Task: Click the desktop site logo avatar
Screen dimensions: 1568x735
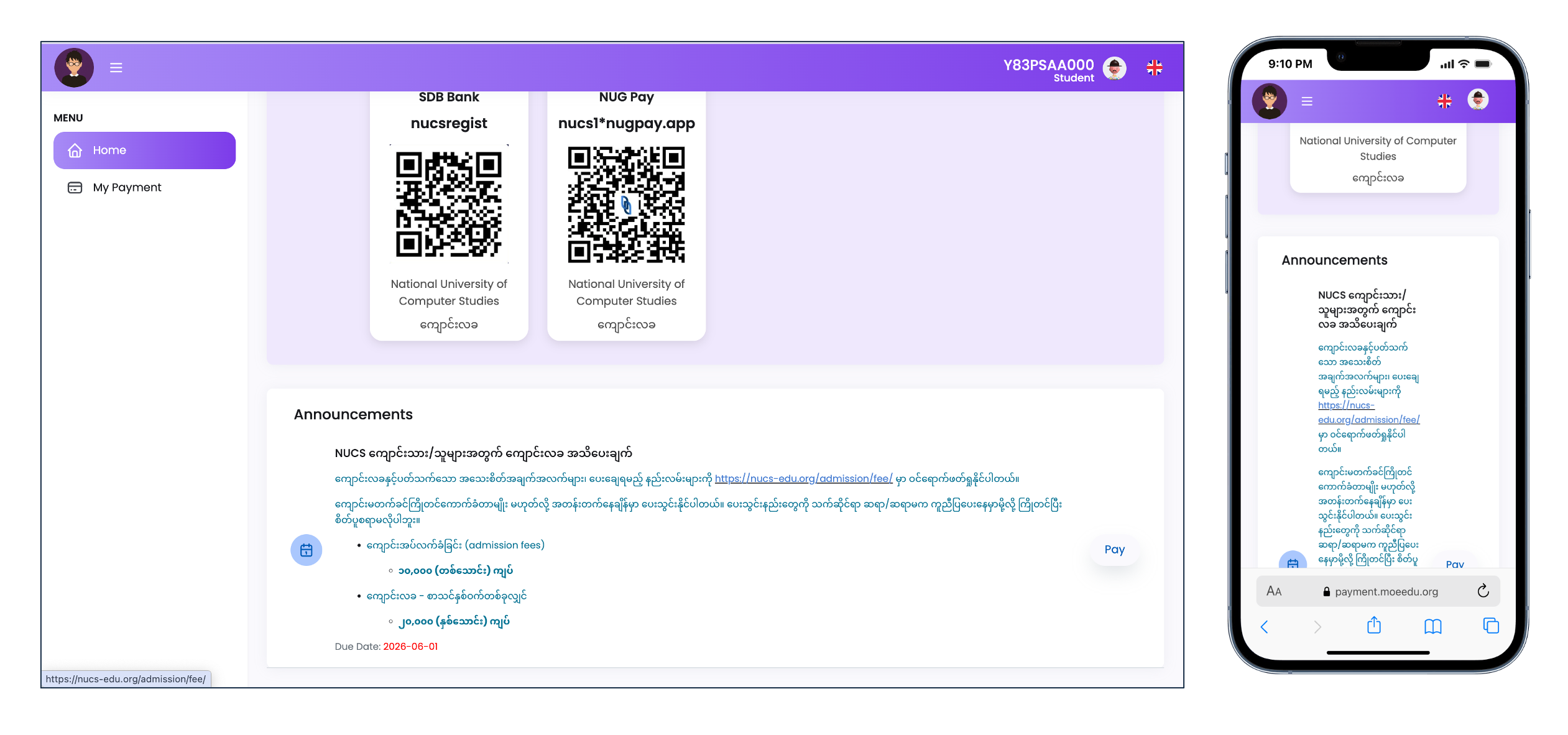Action: click(x=74, y=67)
